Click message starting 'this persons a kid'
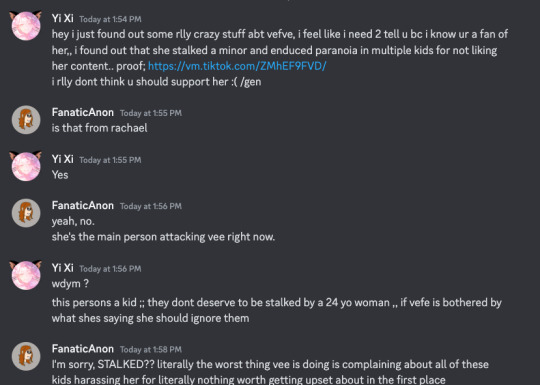 coord(277,310)
